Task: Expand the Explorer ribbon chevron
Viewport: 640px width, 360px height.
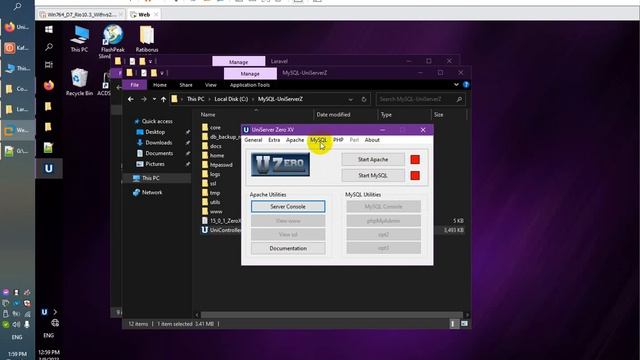Action: pyautogui.click(x=456, y=85)
